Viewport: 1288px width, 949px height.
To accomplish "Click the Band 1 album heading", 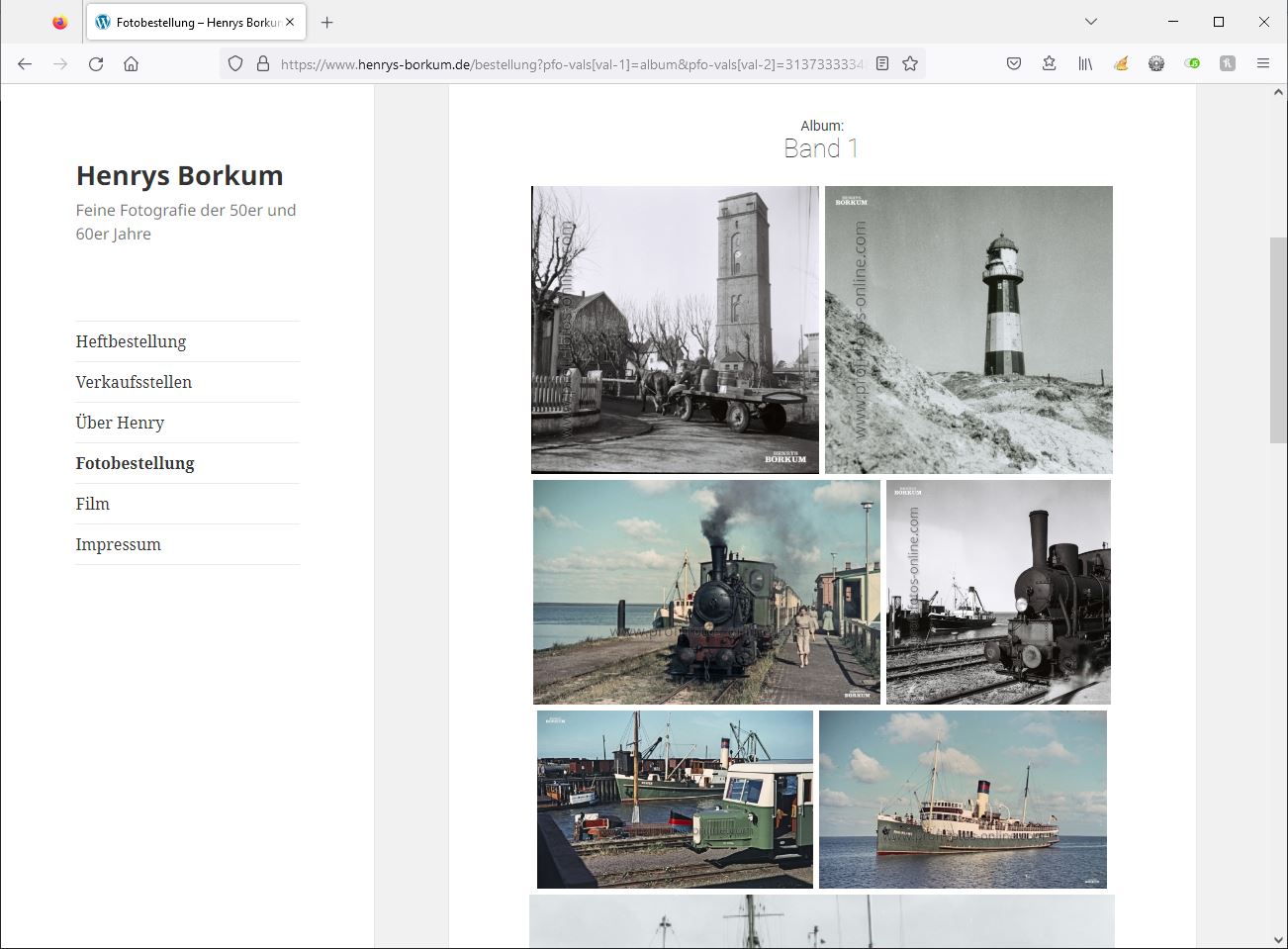I will click(821, 148).
